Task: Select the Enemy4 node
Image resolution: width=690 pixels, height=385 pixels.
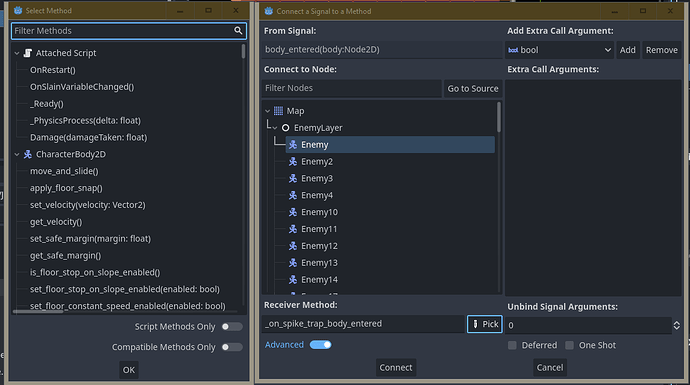Action: tap(317, 195)
